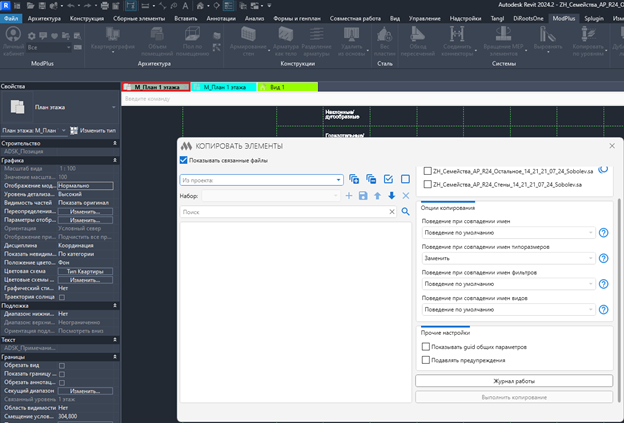Click the plus icon to add a set
Viewport: 624px width, 423px height.
[x=349, y=196]
